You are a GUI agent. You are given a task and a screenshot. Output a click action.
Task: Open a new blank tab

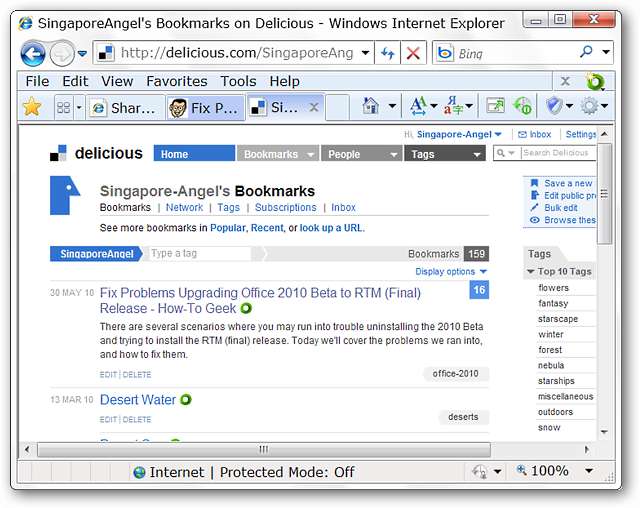pyautogui.click(x=337, y=108)
